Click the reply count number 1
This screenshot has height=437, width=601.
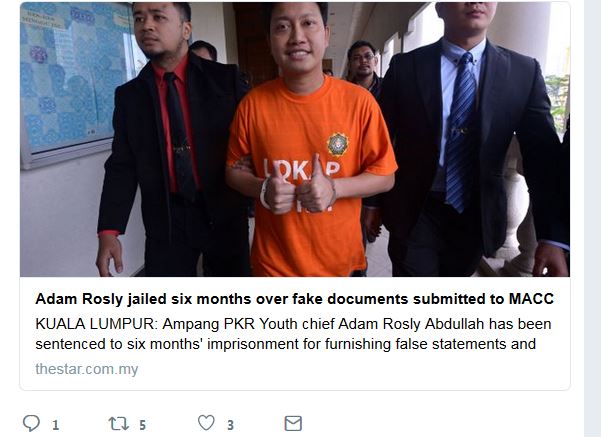click(x=56, y=425)
